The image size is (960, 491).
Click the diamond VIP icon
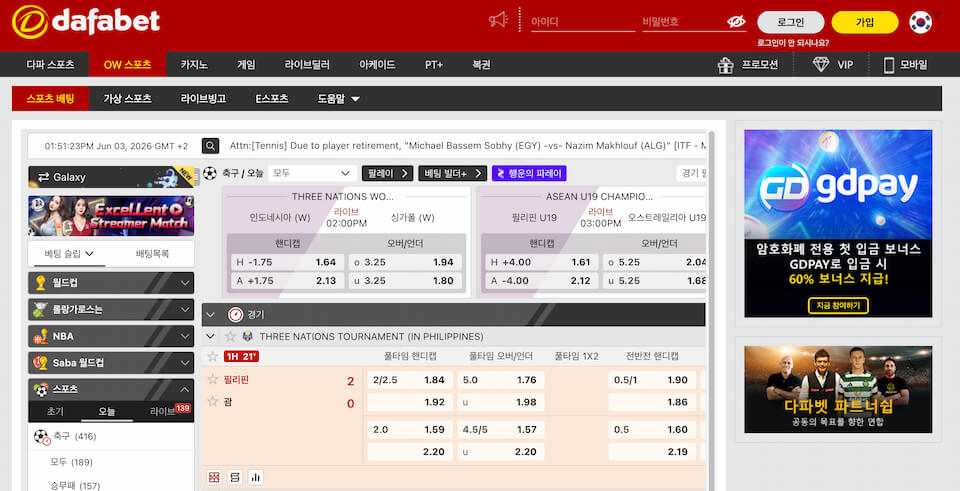820,64
